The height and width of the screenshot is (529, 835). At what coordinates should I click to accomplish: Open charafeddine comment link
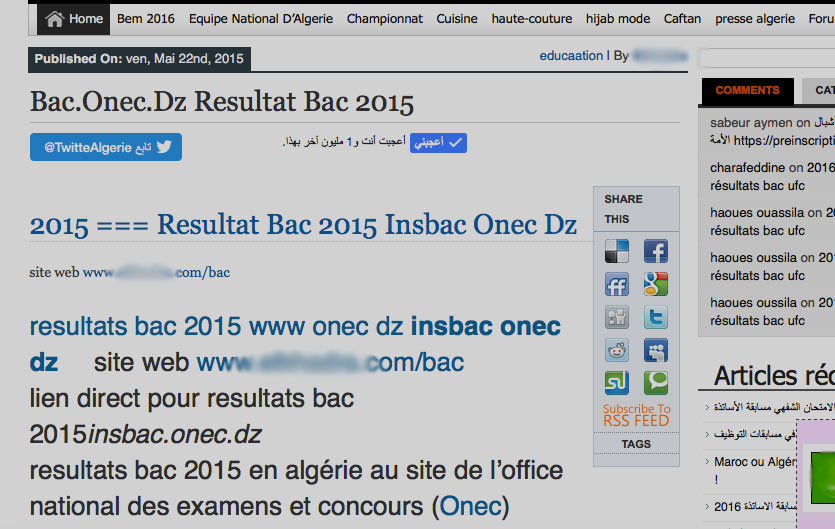(747, 167)
